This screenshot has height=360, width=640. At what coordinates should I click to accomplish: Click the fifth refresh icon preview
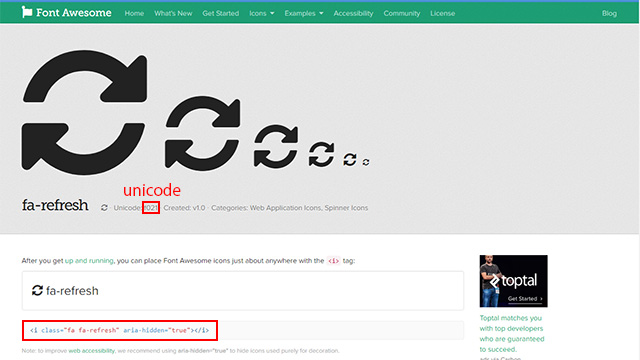[x=350, y=160]
